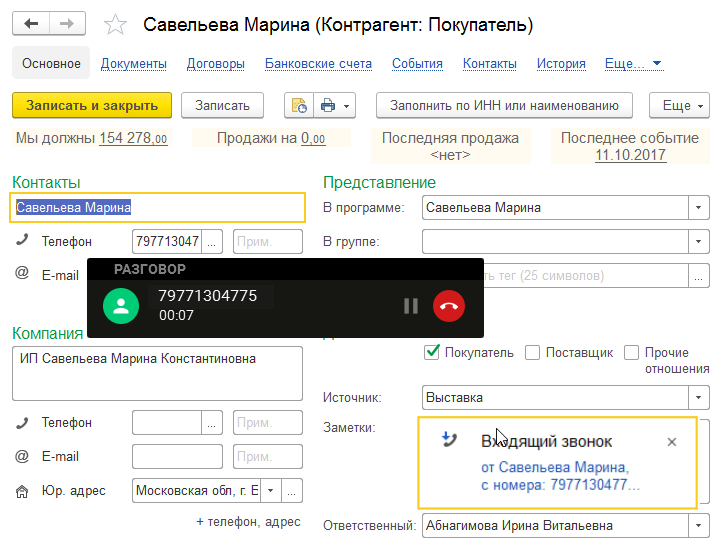Open the Ответственный dropdown
Viewport: 715px width, 548px height.
click(x=697, y=525)
